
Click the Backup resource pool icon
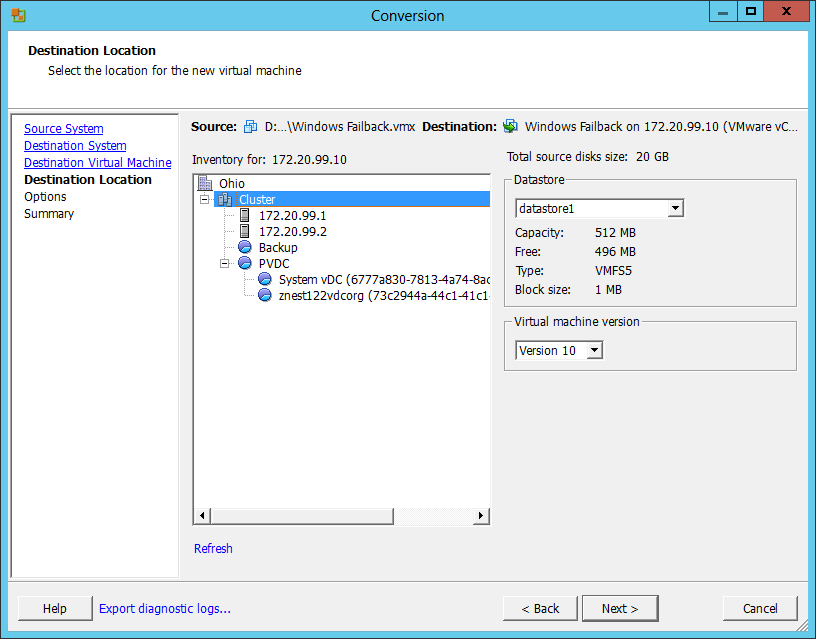pos(245,247)
